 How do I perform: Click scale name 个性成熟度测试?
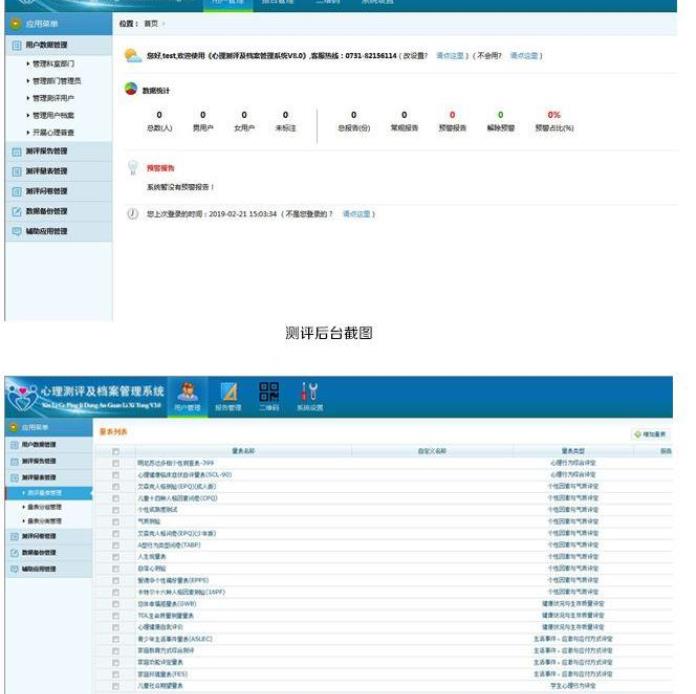click(x=158, y=510)
